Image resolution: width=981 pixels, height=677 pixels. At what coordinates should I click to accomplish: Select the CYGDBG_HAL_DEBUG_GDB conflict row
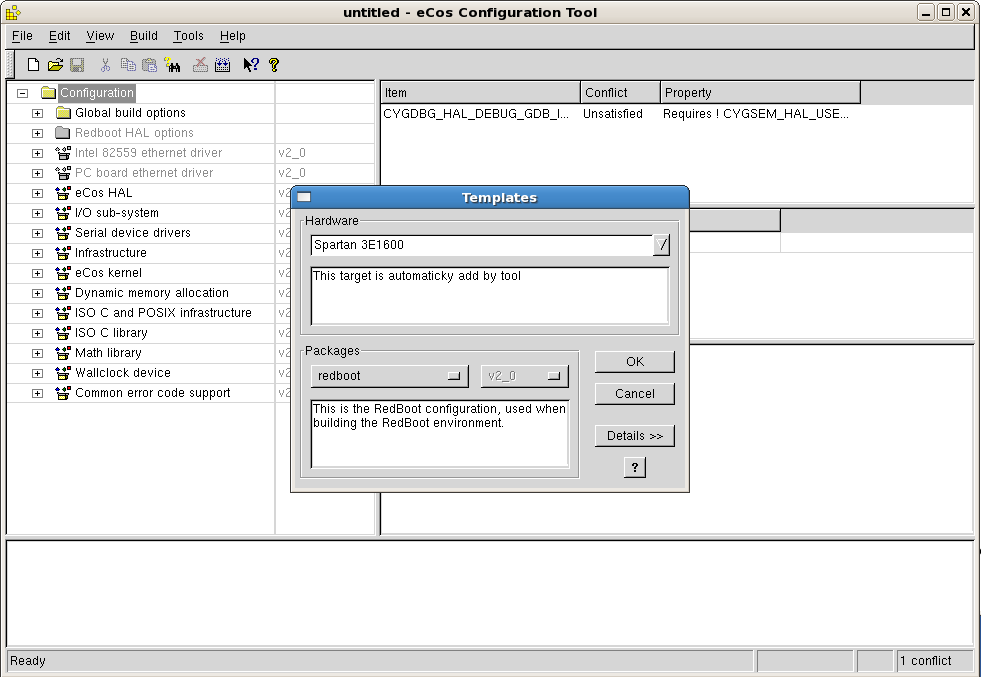[x=476, y=114]
